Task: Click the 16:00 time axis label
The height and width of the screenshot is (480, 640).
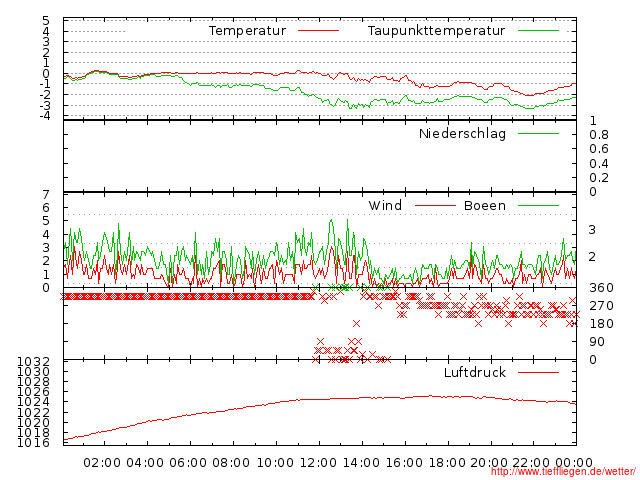Action: click(404, 462)
